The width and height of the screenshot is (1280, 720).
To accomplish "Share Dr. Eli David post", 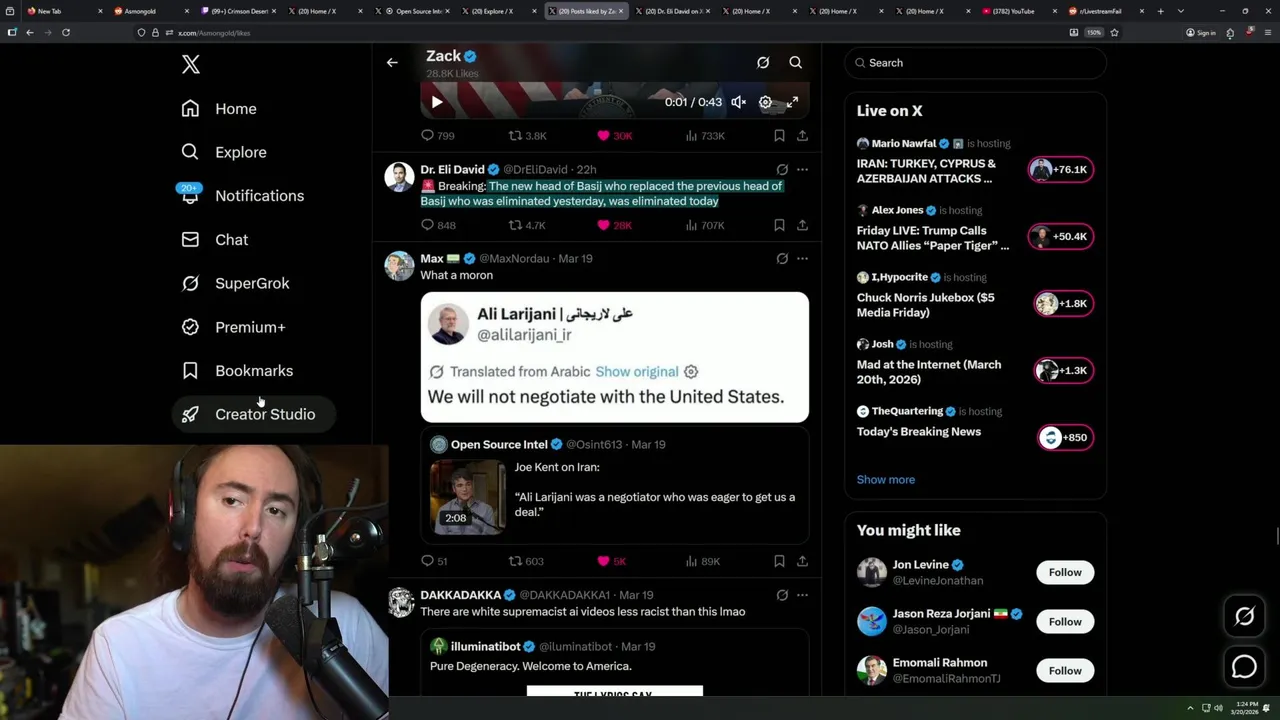I will coord(802,226).
